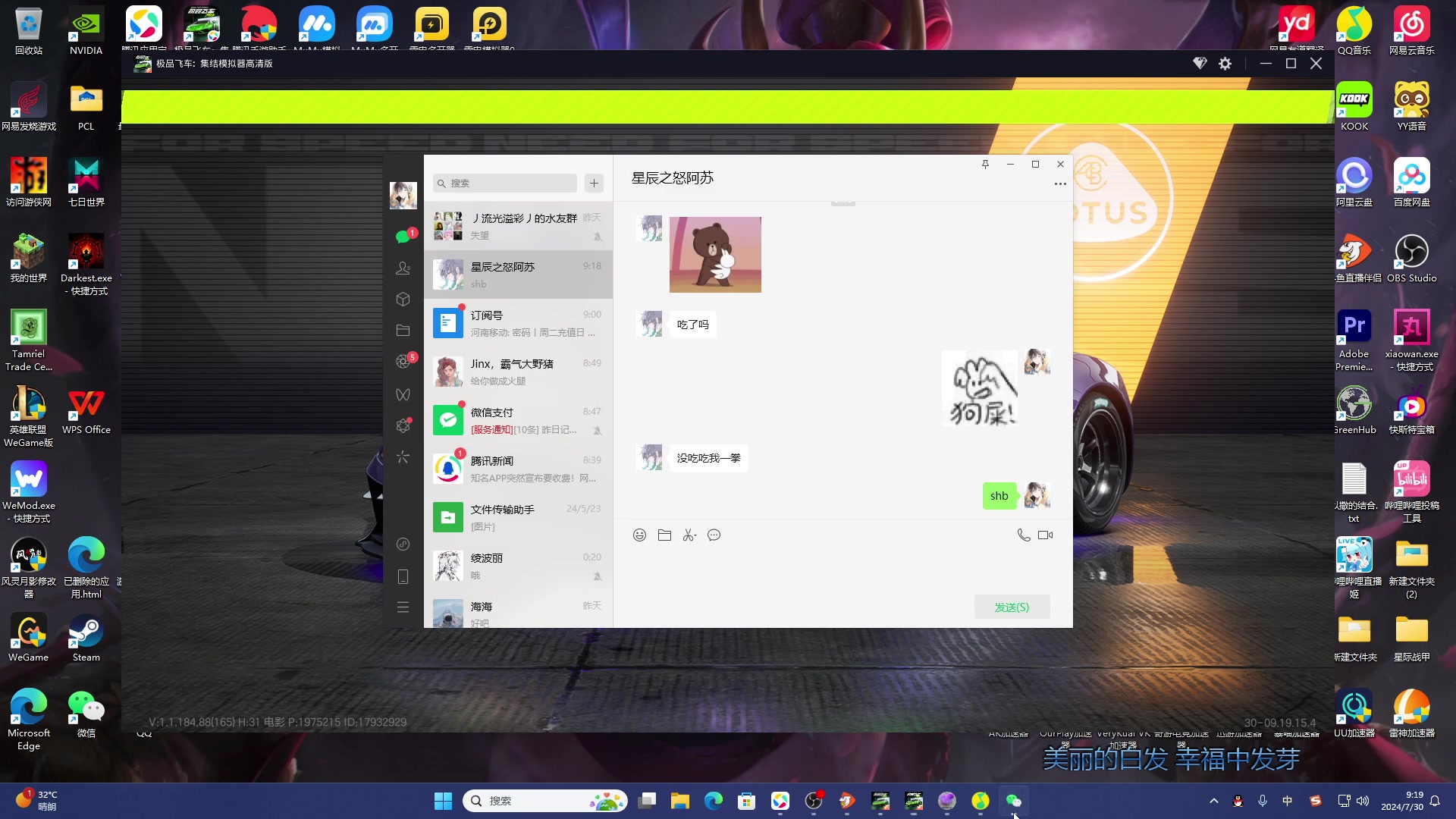Open the KOOK desktop icon

(x=1354, y=107)
